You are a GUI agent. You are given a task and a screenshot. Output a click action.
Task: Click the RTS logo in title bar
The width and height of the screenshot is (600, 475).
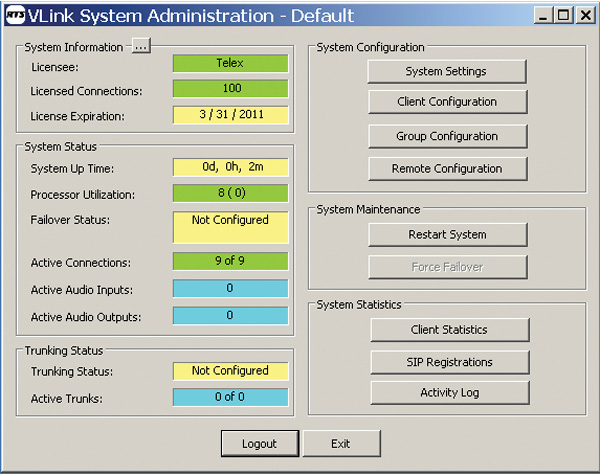tap(18, 16)
